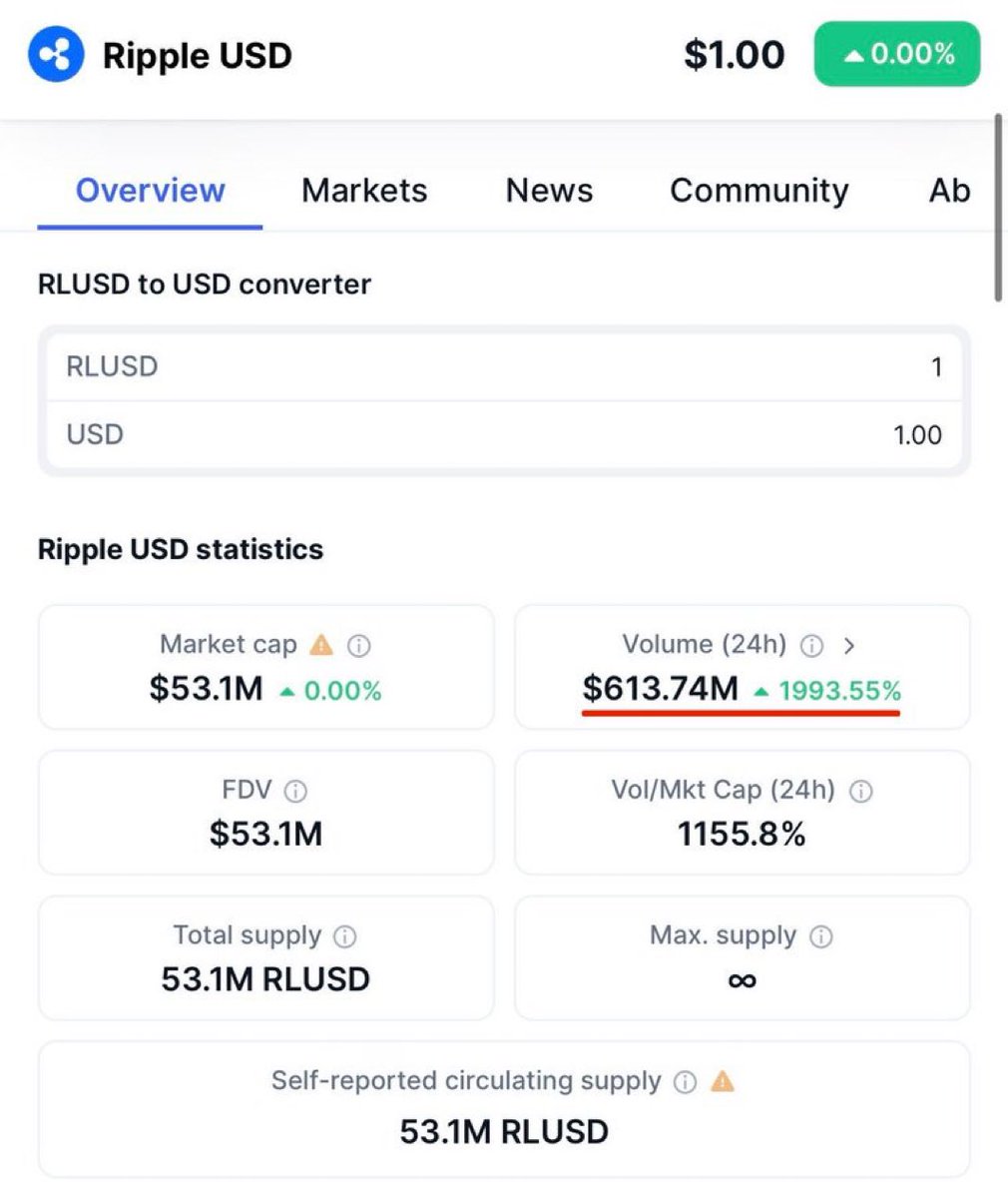Open the Total supply info tooltip
The width and height of the screenshot is (1008, 1198).
click(343, 936)
